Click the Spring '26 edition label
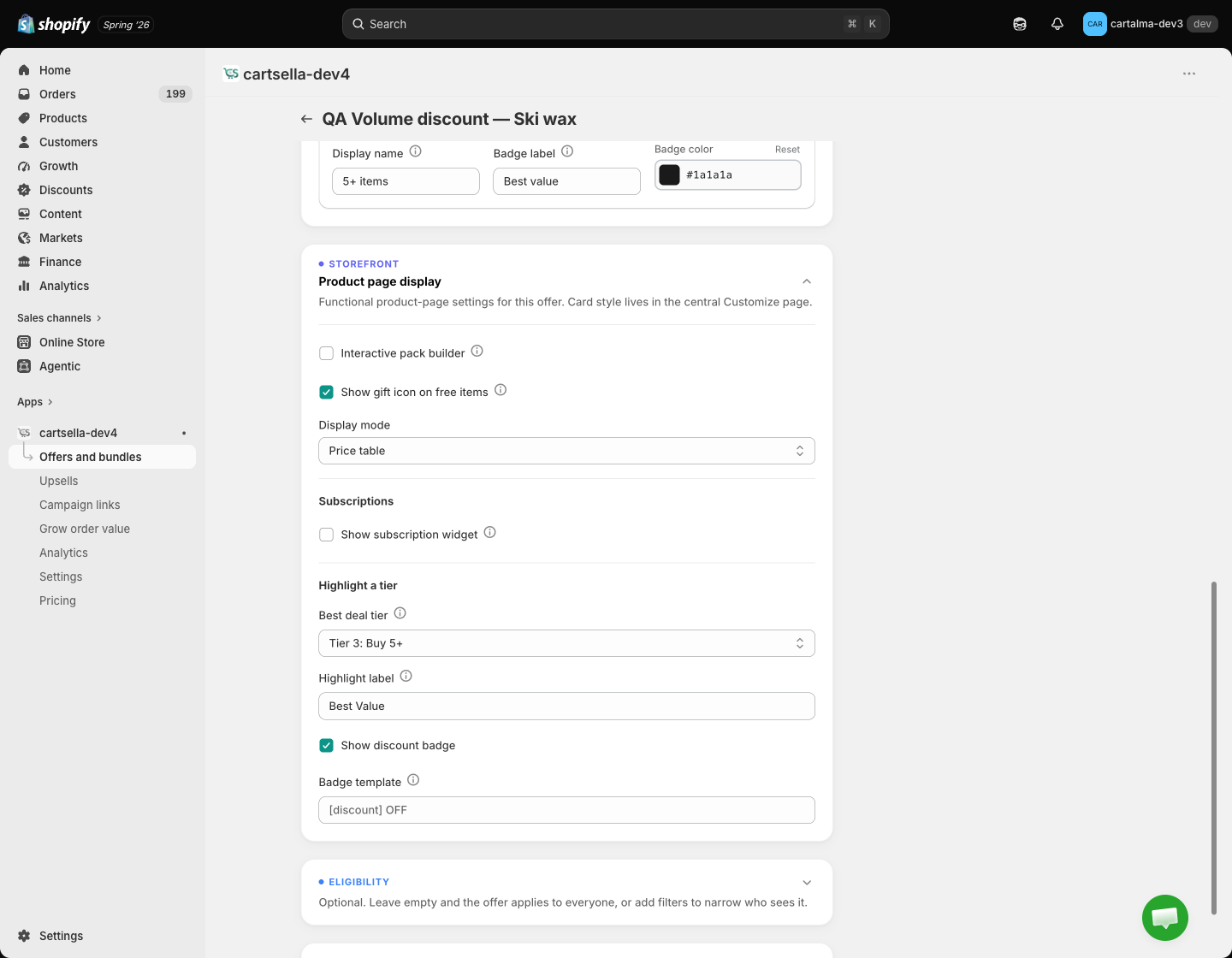 click(126, 25)
